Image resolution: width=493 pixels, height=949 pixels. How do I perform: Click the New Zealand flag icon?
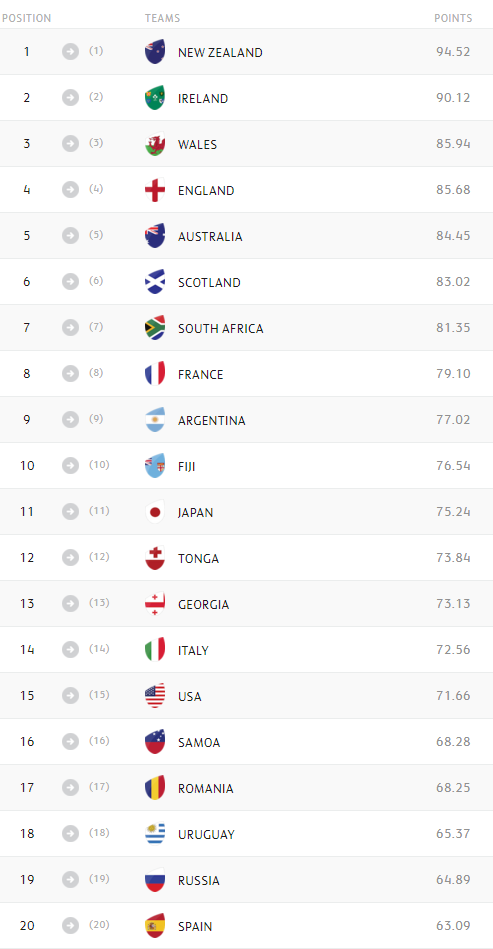click(155, 52)
